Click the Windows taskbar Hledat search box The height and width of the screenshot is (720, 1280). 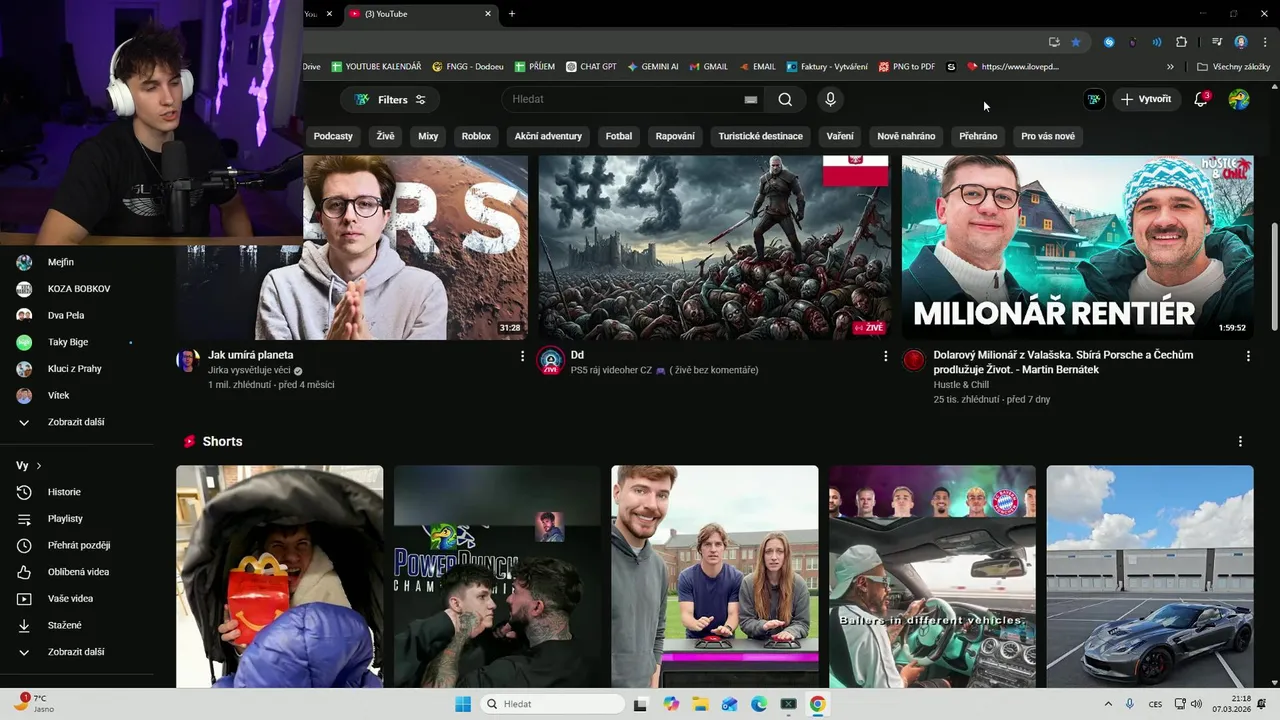pyautogui.click(x=554, y=704)
